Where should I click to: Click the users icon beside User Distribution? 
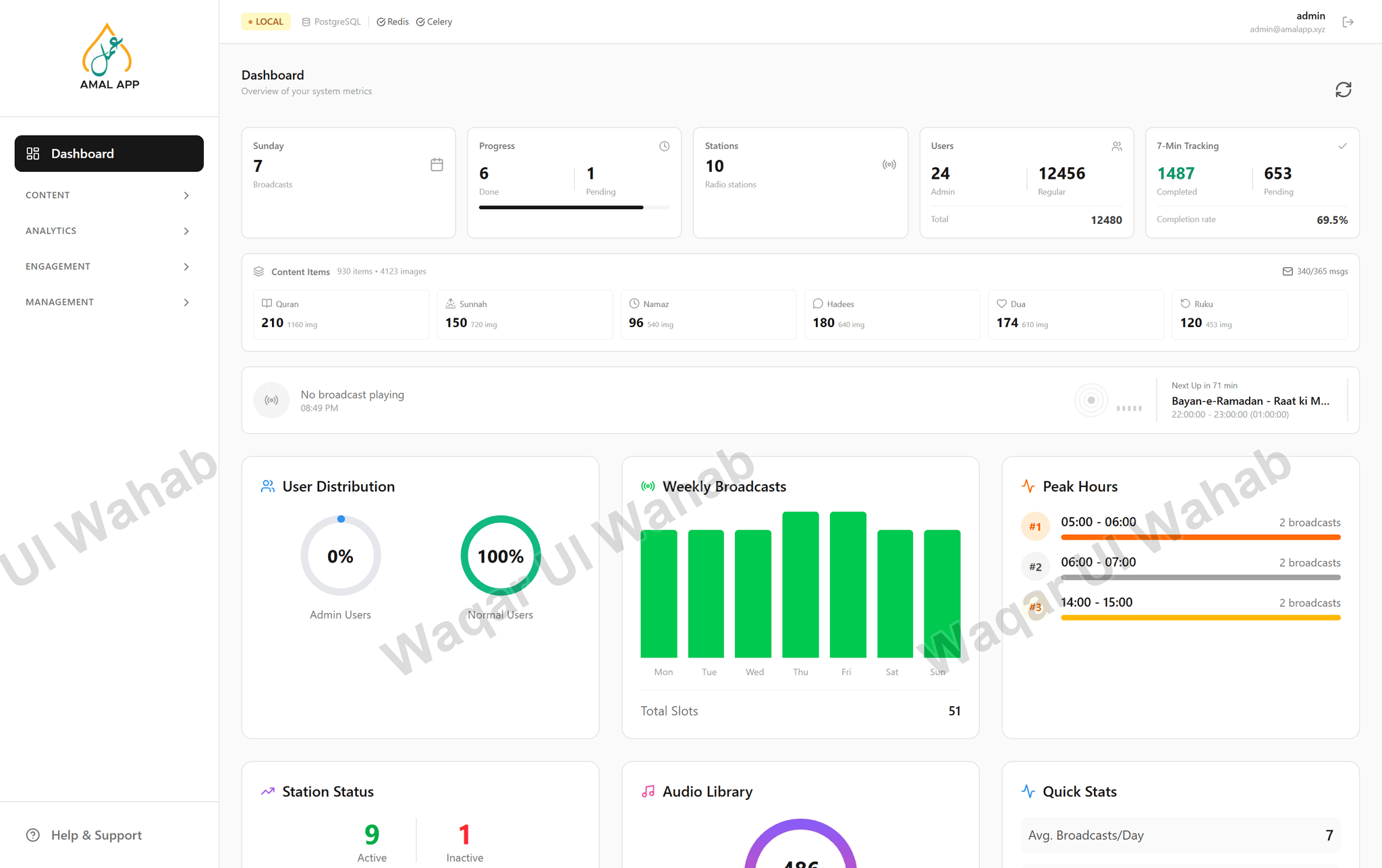[268, 486]
